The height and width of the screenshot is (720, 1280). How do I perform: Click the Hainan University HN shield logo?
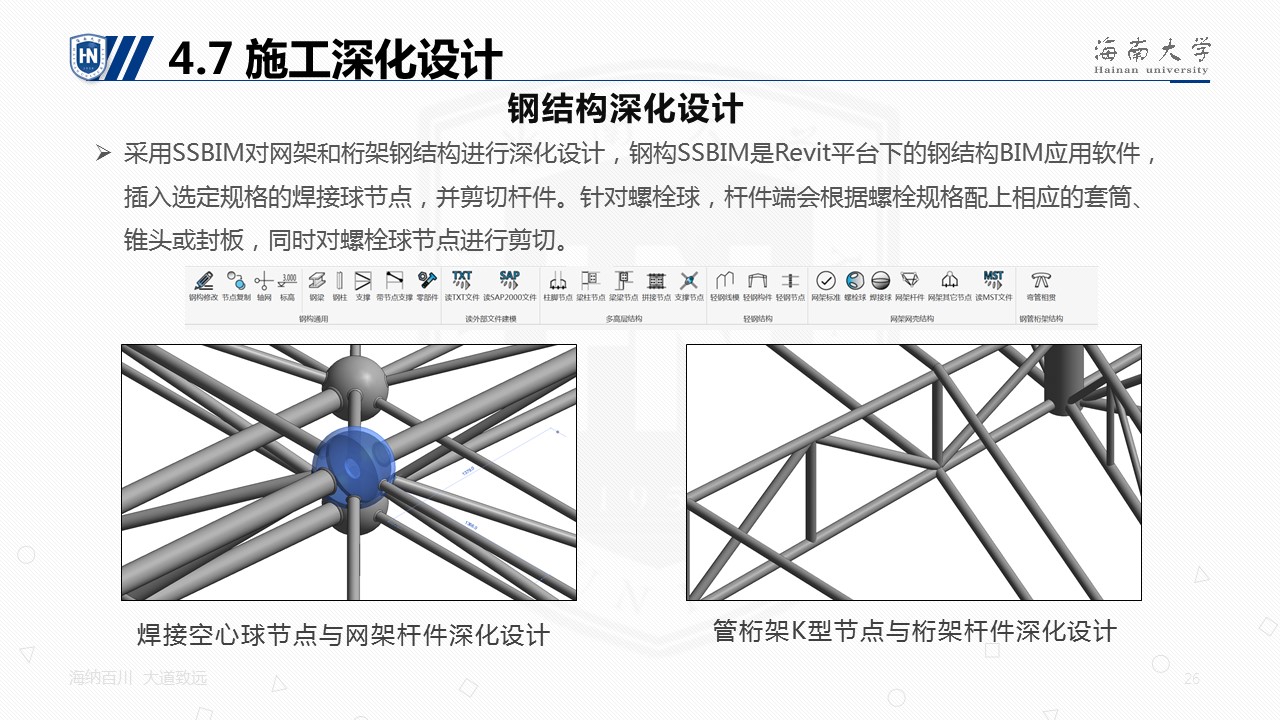(88, 59)
